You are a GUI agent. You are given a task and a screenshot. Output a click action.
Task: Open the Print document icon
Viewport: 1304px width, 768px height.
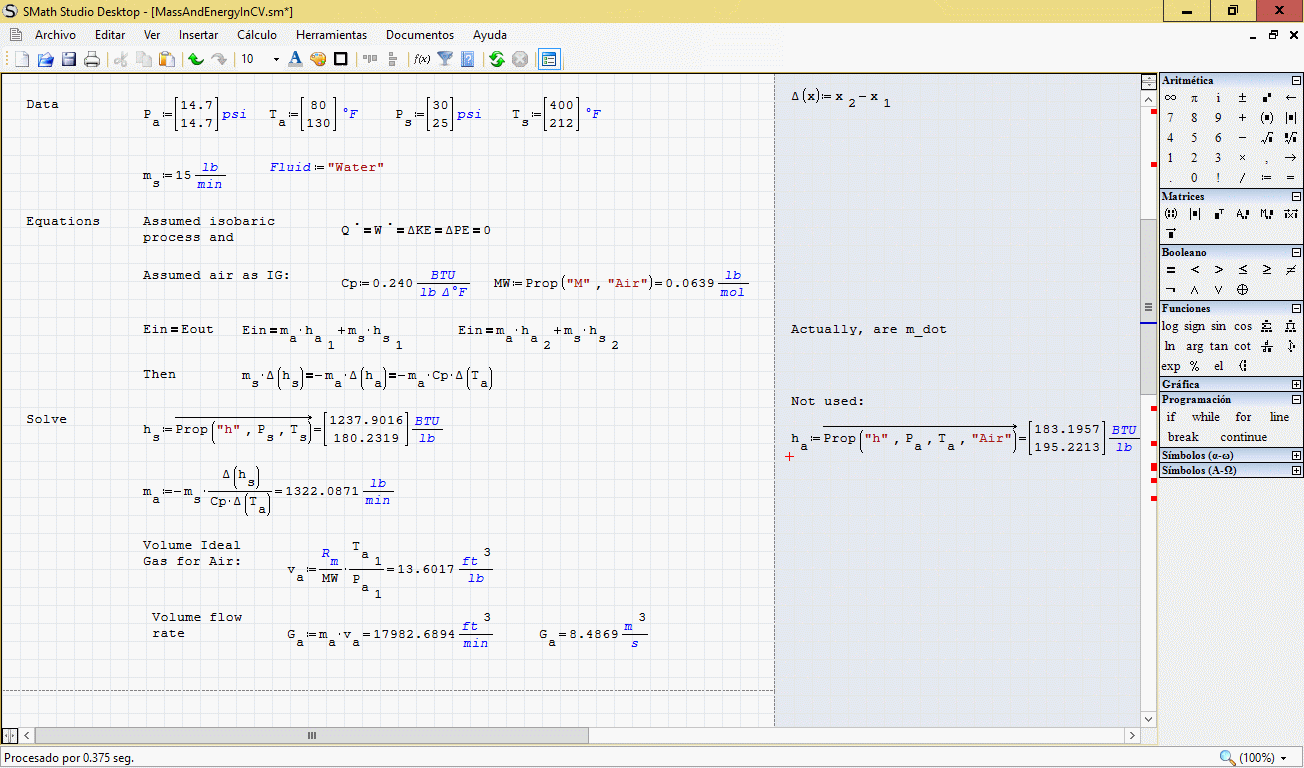(x=92, y=59)
